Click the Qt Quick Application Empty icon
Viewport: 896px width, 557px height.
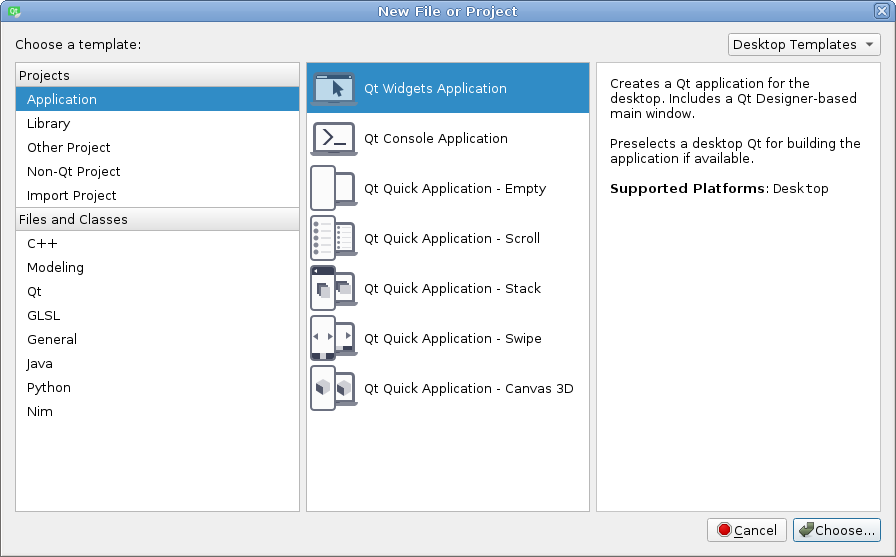(333, 189)
